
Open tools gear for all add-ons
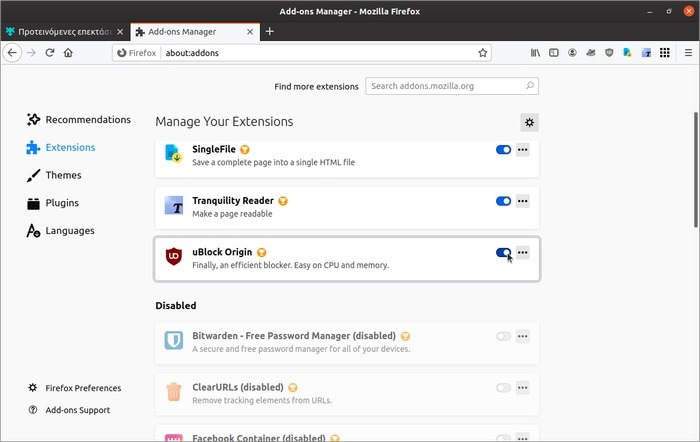[x=529, y=122]
